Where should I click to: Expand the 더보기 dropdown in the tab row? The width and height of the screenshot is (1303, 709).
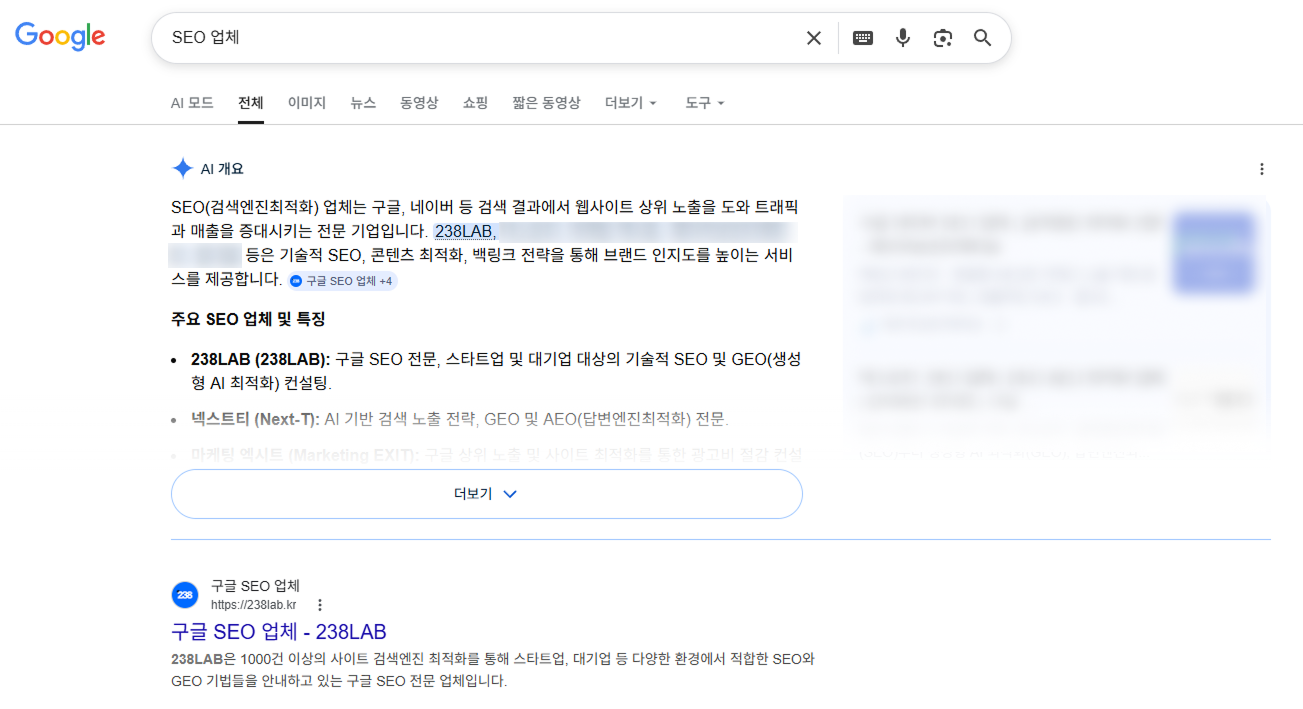pos(630,102)
